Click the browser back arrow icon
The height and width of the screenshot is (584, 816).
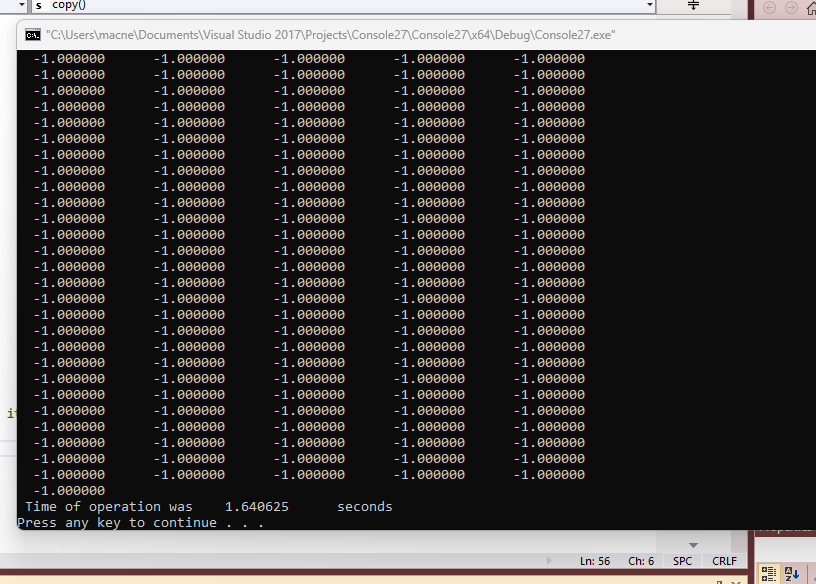[769, 8]
